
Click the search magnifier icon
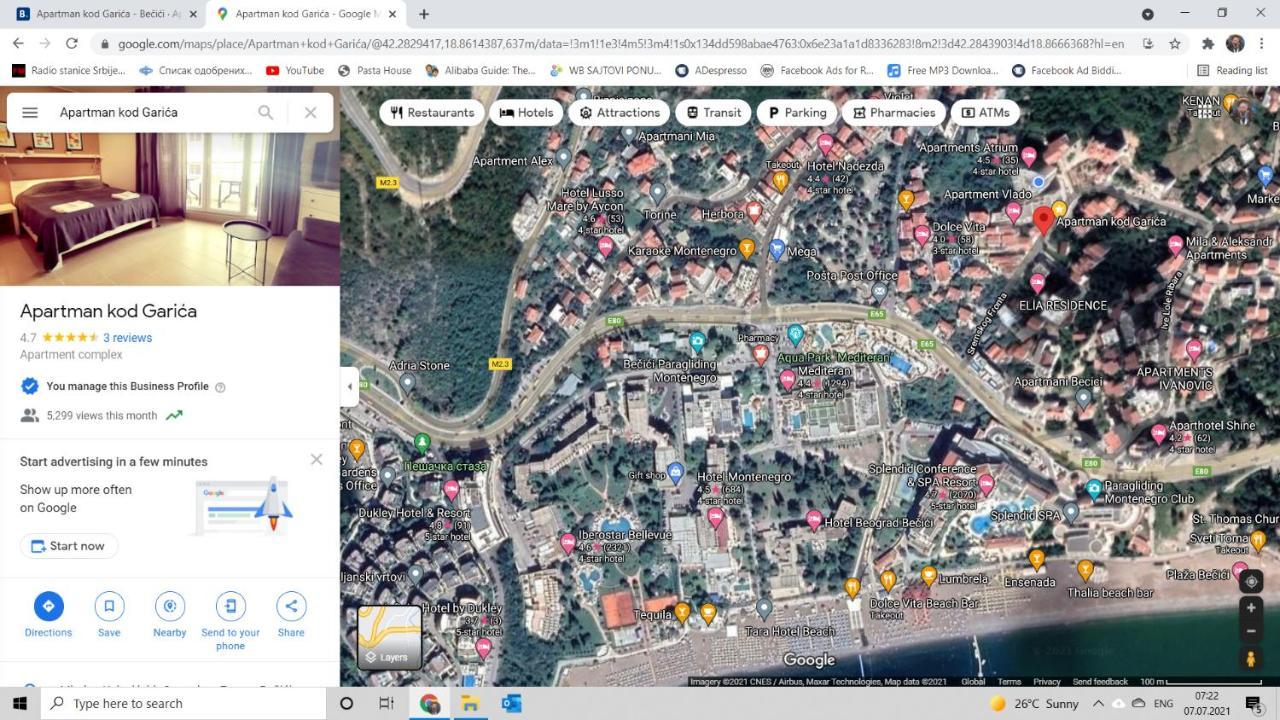point(265,112)
